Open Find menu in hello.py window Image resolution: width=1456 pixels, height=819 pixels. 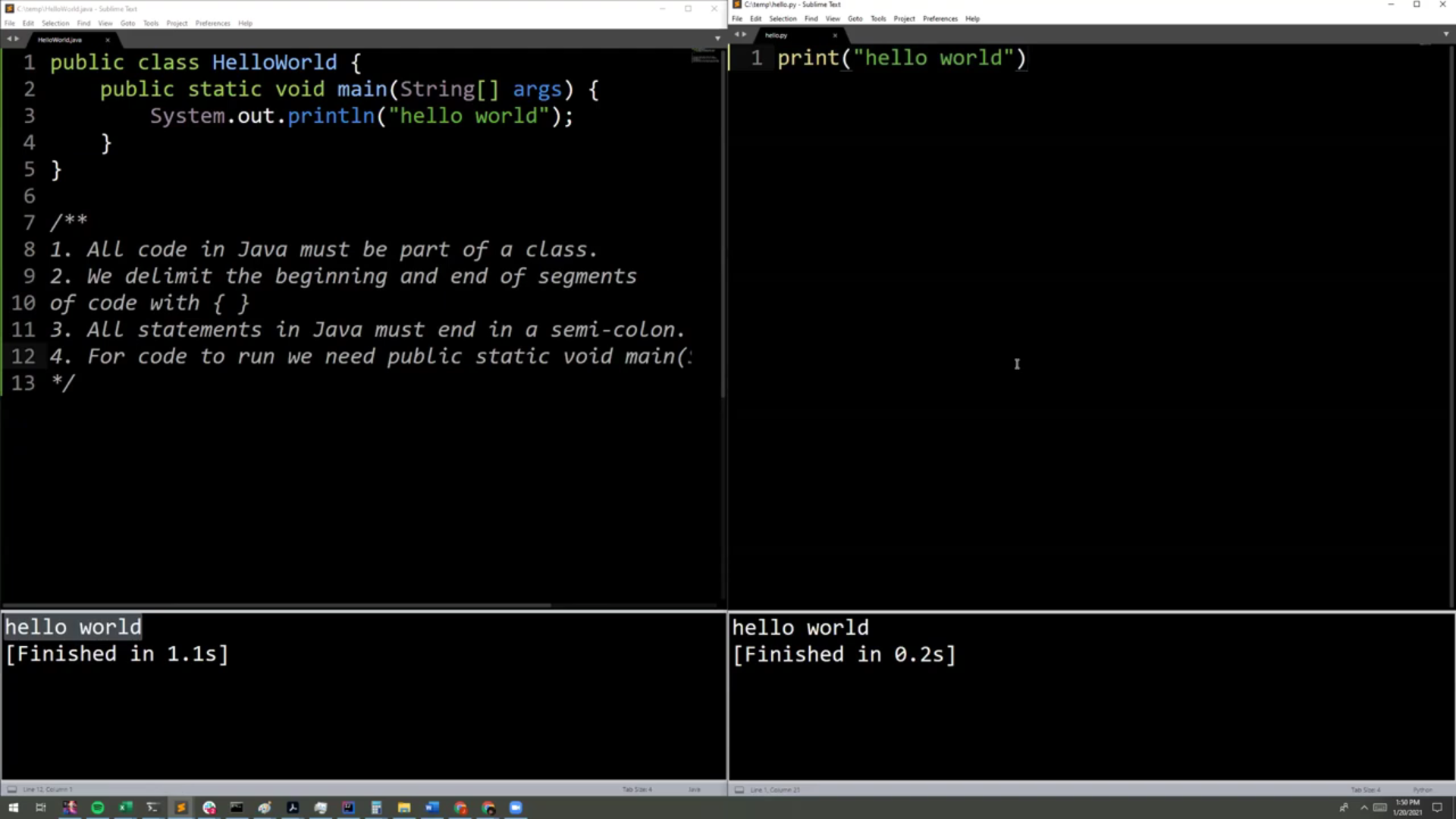[x=811, y=19]
